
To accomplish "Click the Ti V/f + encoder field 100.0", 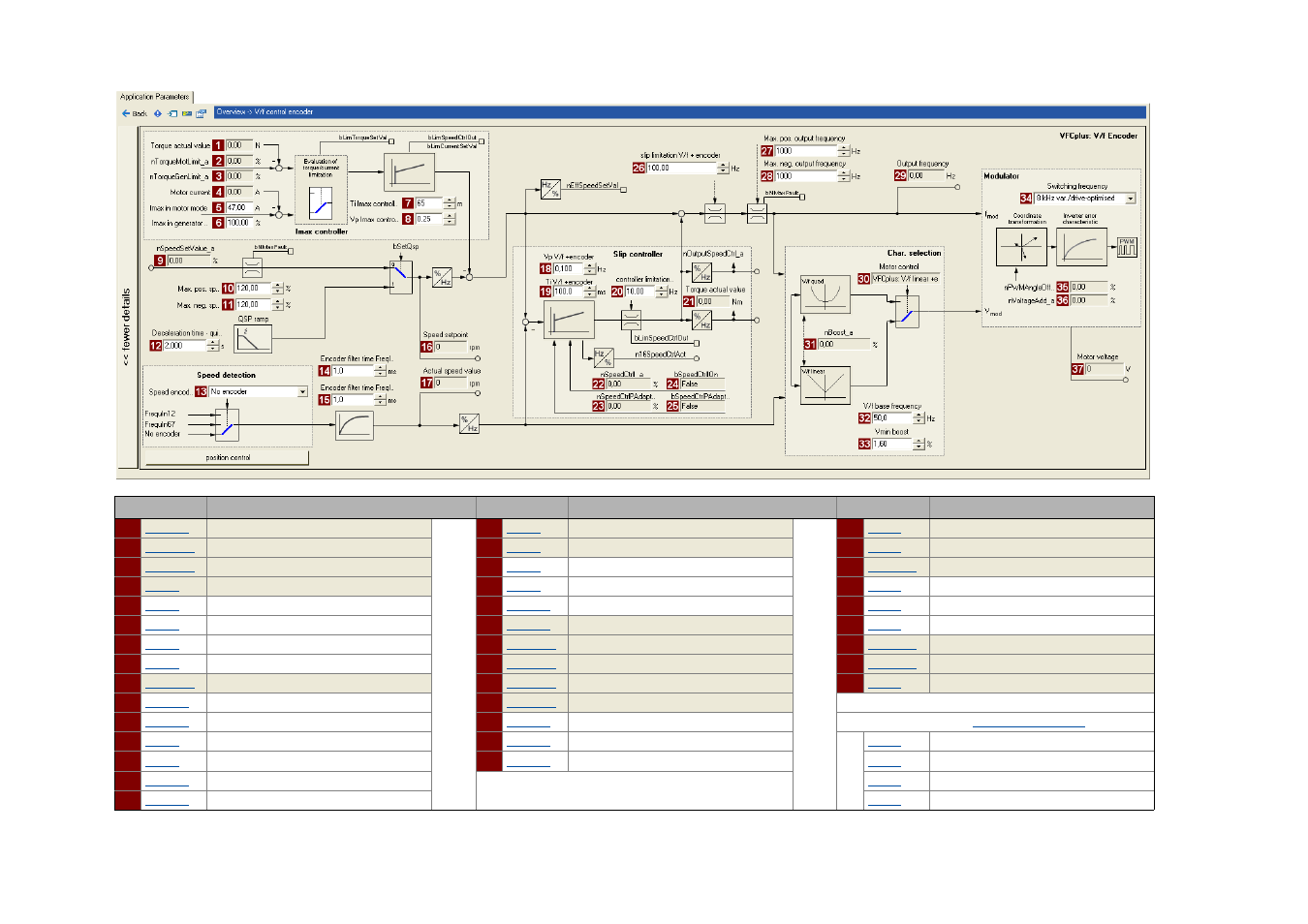I will 569,292.
